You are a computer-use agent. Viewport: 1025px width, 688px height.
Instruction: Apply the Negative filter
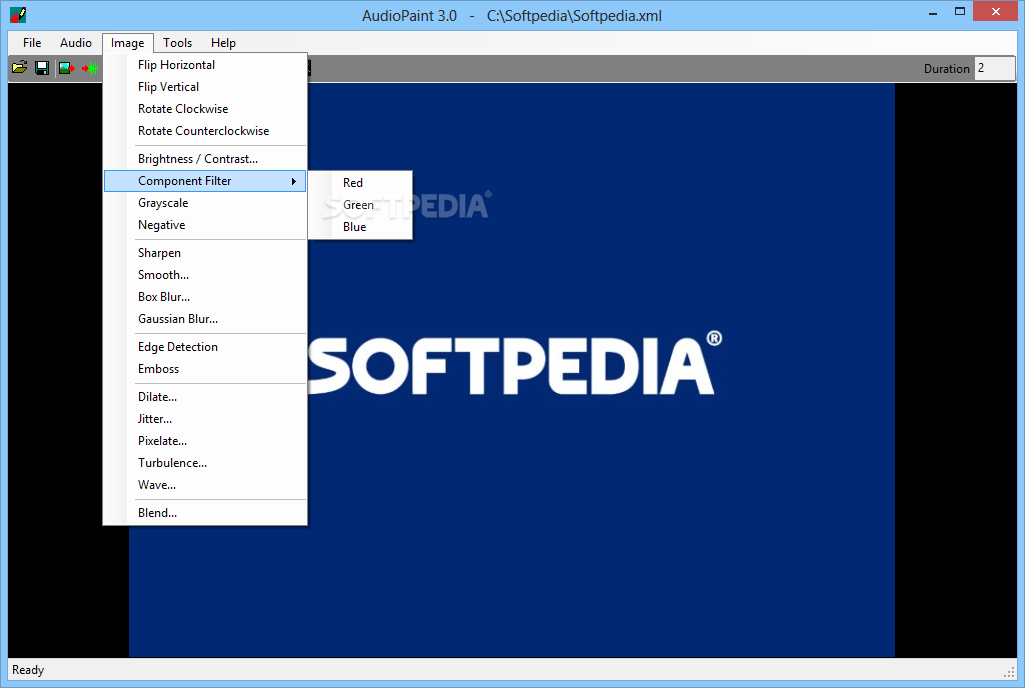click(x=205, y=225)
